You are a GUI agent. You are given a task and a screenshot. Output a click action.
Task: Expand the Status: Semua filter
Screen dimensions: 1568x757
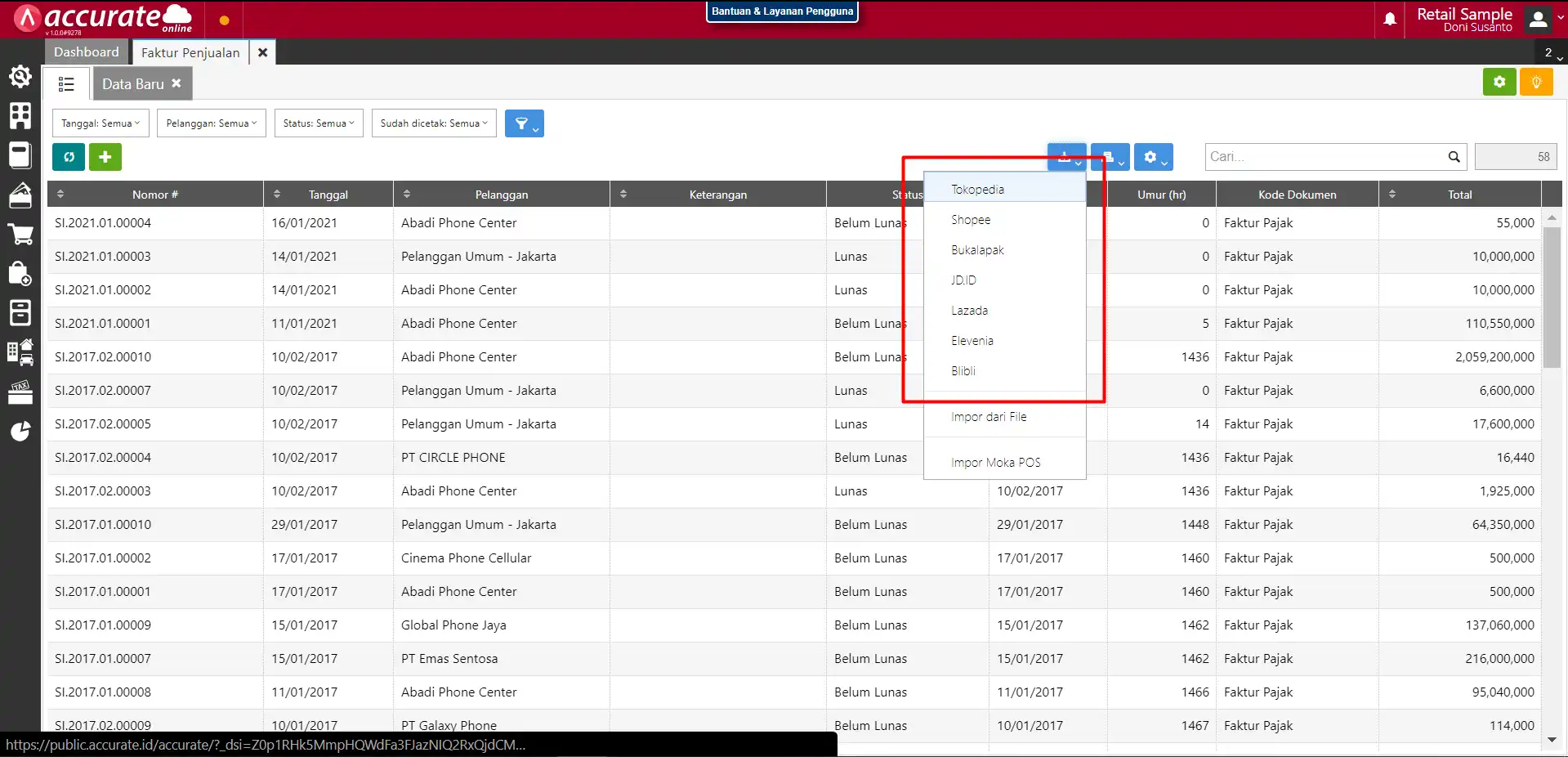coord(319,123)
